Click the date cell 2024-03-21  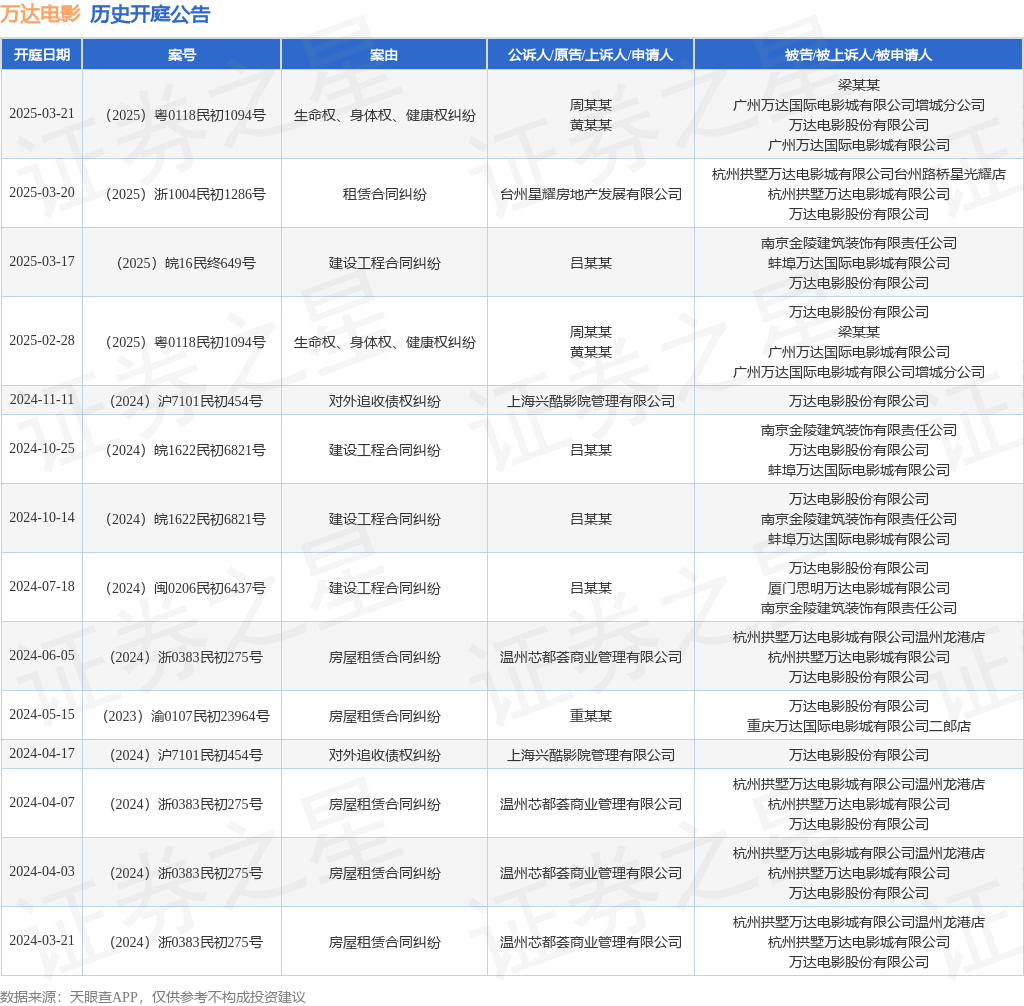[42, 941]
